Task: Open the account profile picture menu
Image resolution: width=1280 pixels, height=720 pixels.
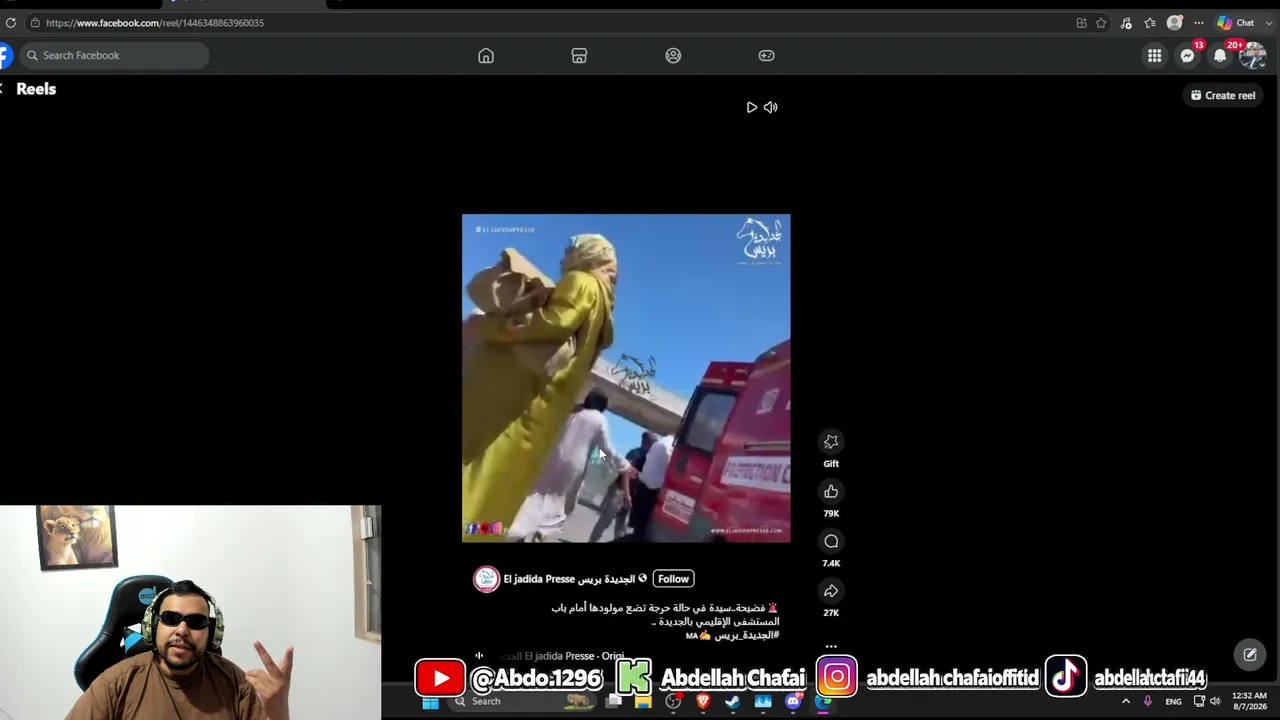Action: click(x=1253, y=56)
